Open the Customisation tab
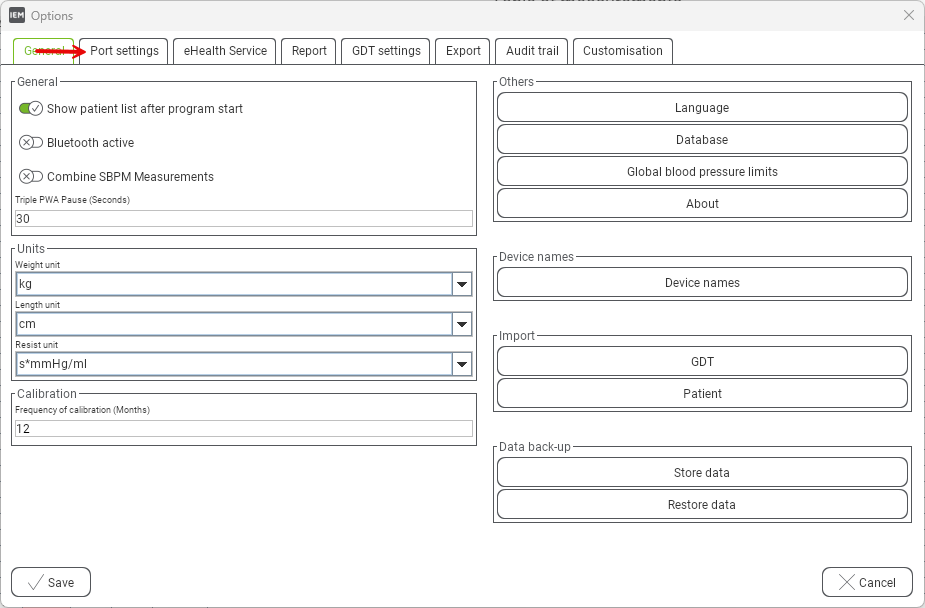 (622, 51)
